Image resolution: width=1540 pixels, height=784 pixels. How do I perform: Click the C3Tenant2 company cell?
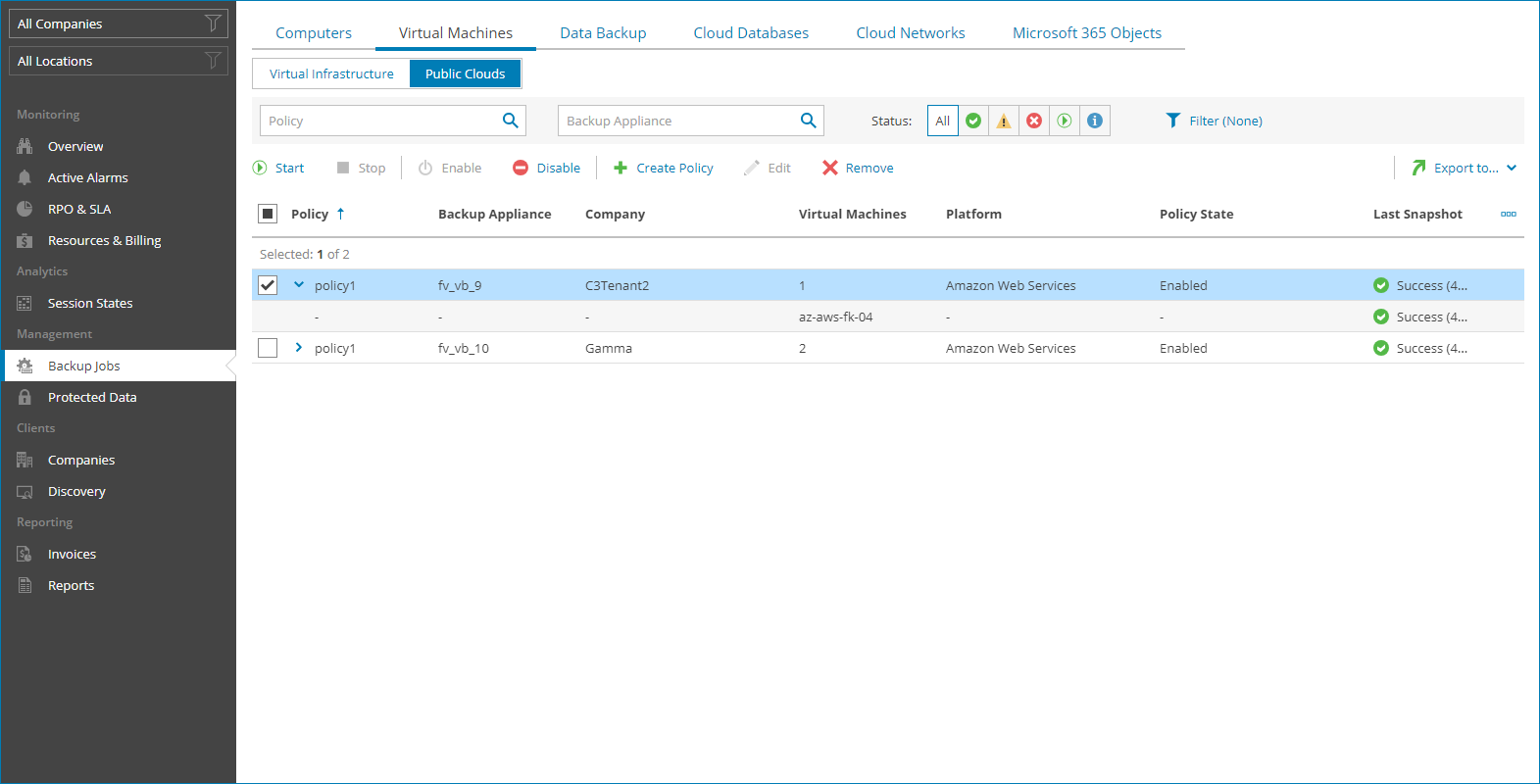pyautogui.click(x=617, y=285)
